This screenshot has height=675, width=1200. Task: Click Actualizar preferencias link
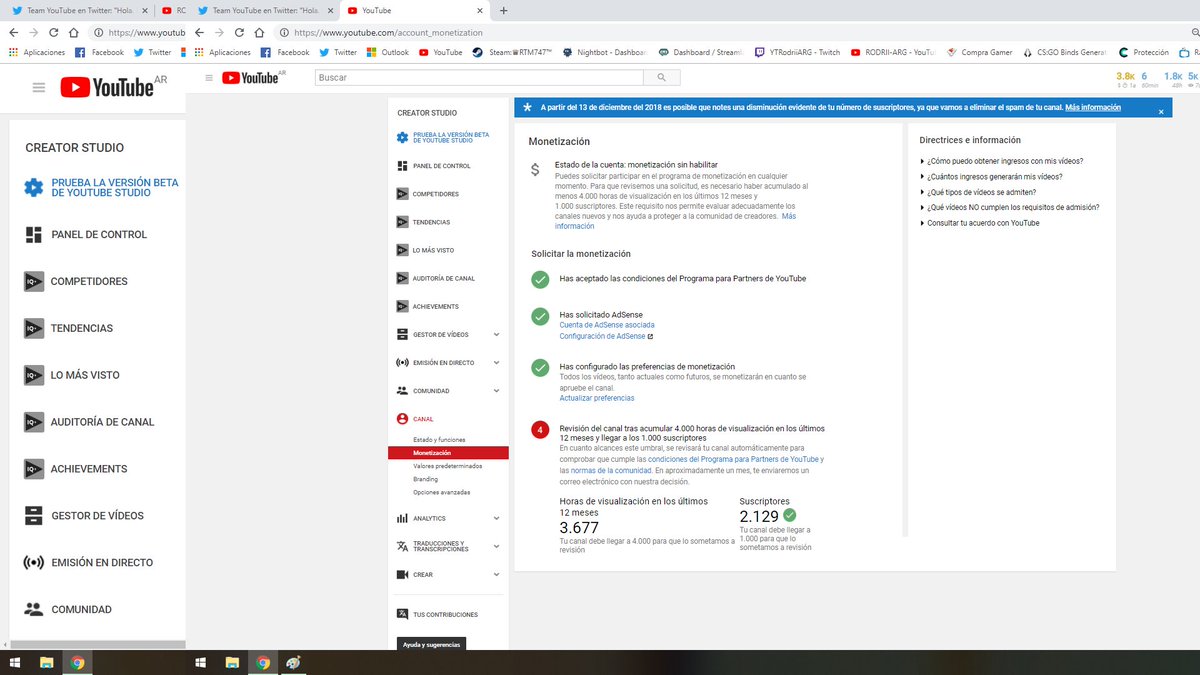click(596, 398)
